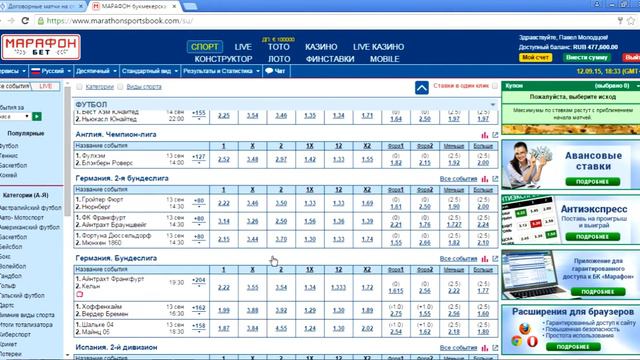640x360 pixels.
Task: Select odds 2.52 for Фулхэм win
Action: 224,160
